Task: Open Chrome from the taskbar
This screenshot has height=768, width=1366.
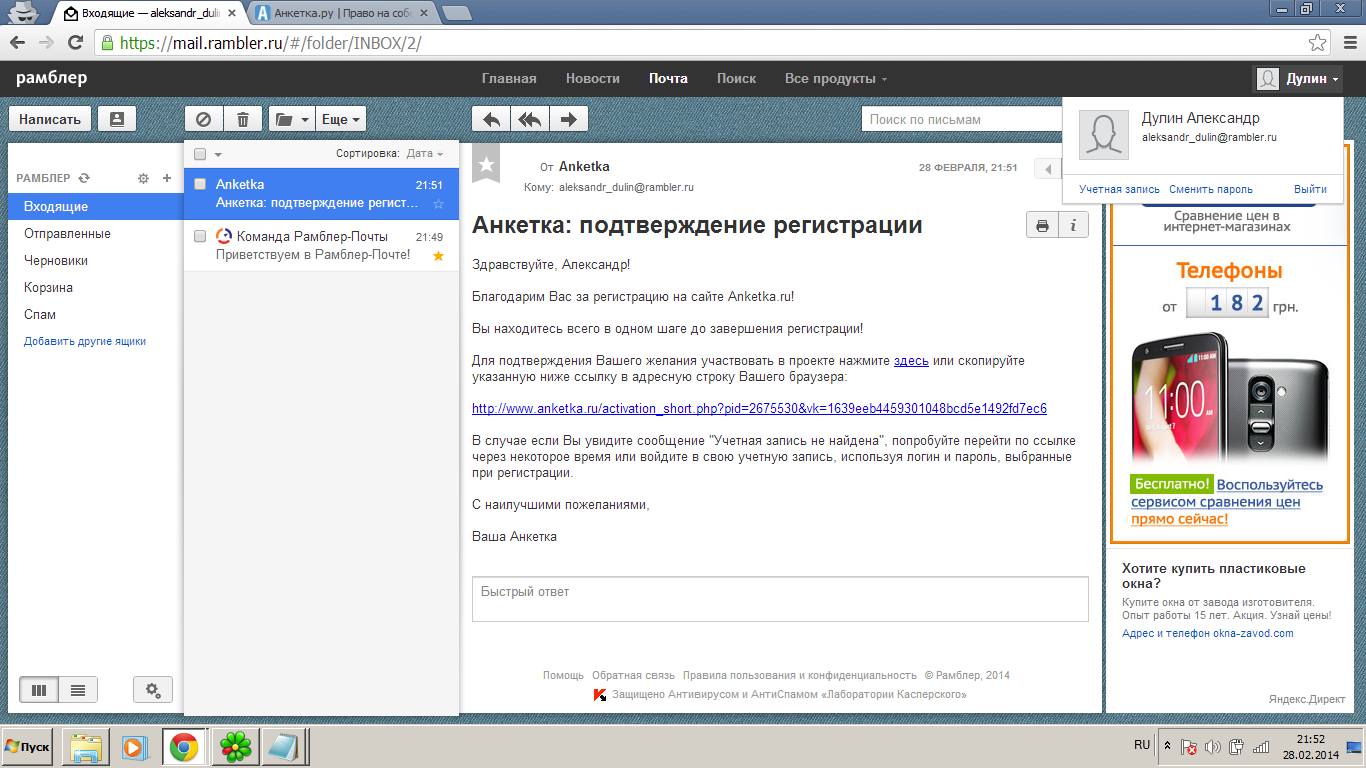Action: click(184, 747)
